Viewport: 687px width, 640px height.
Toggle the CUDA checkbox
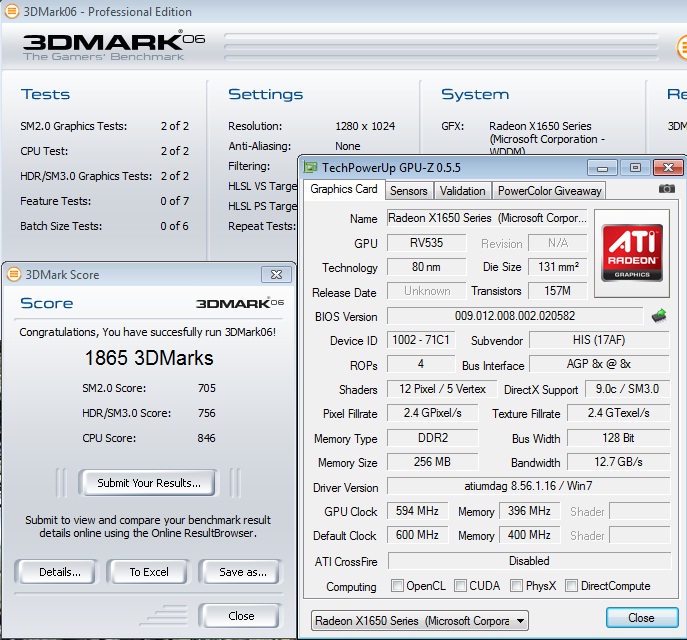pos(460,586)
